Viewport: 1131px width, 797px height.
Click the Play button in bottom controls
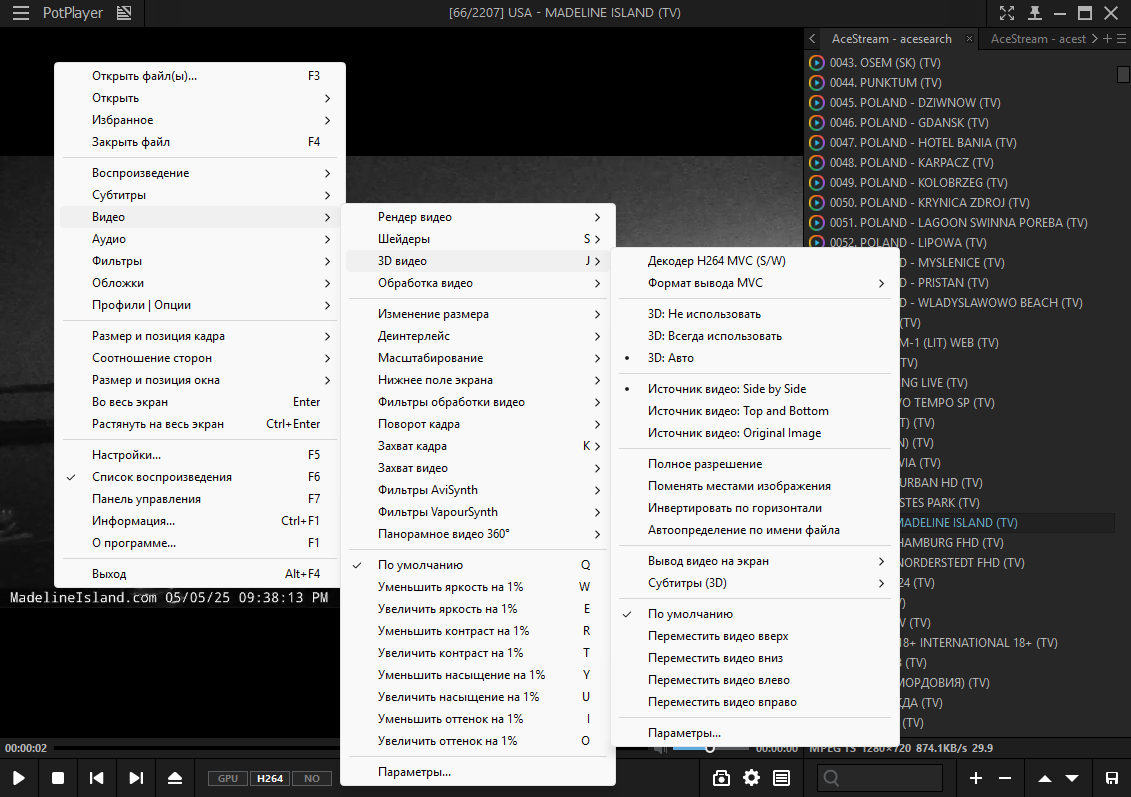19,778
